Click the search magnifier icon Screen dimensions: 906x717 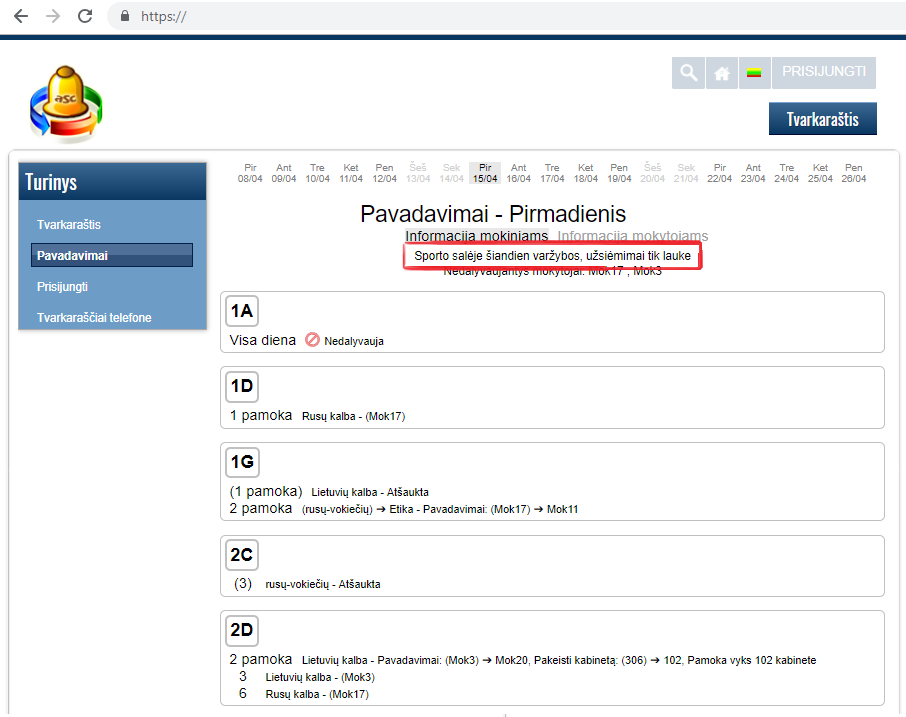coord(688,73)
